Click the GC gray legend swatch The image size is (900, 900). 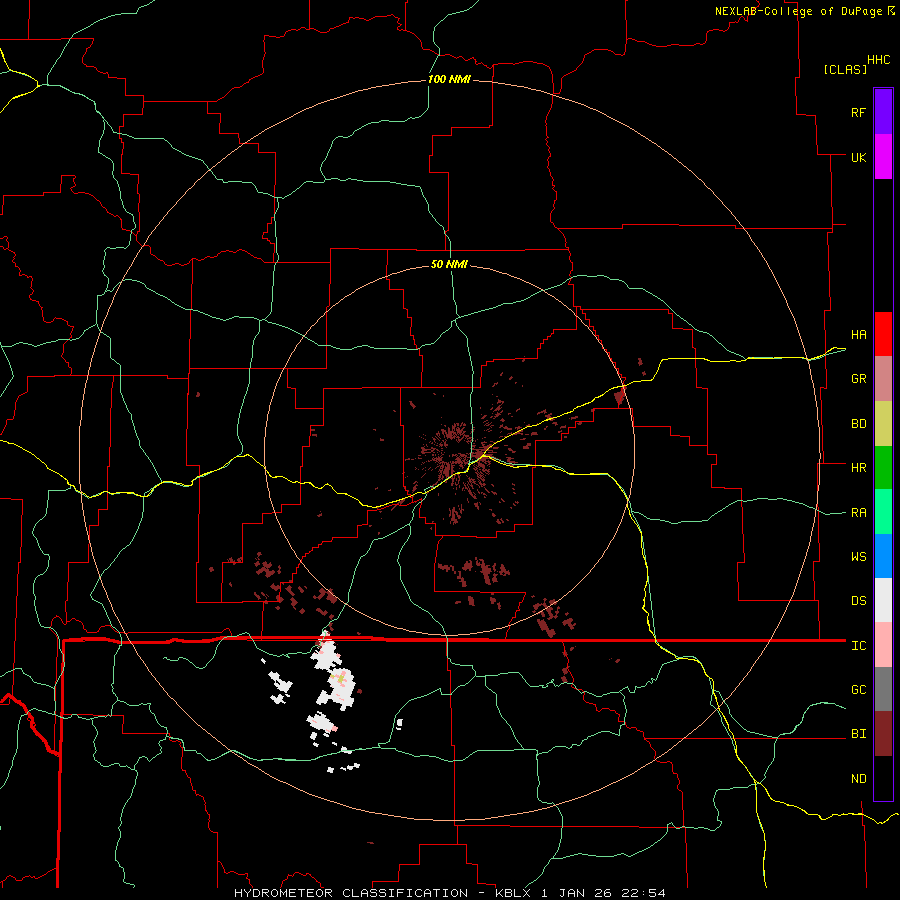tap(883, 689)
